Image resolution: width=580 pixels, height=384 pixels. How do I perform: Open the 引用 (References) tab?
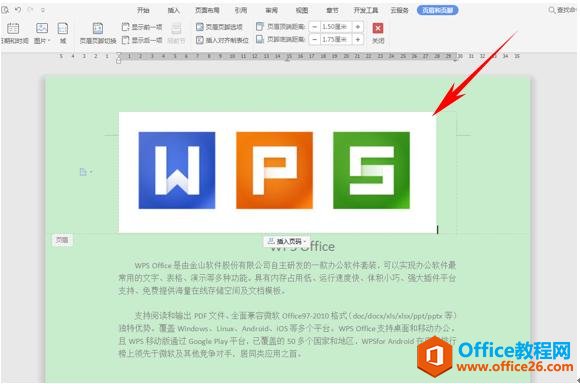(x=241, y=10)
